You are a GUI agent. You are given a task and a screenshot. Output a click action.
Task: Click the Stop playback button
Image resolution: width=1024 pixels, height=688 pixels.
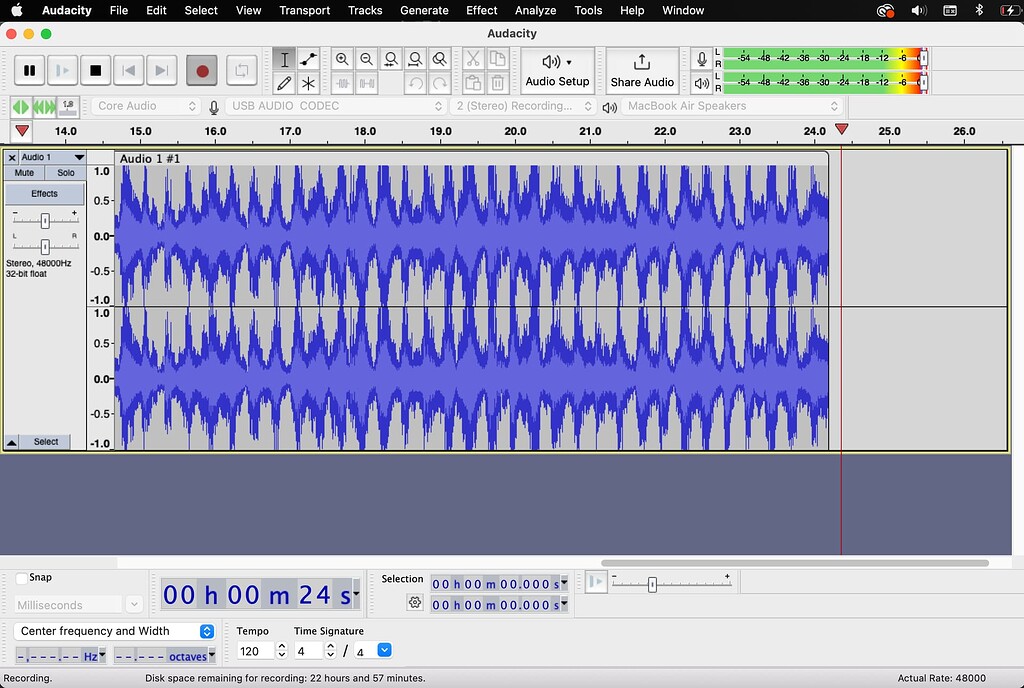[95, 70]
